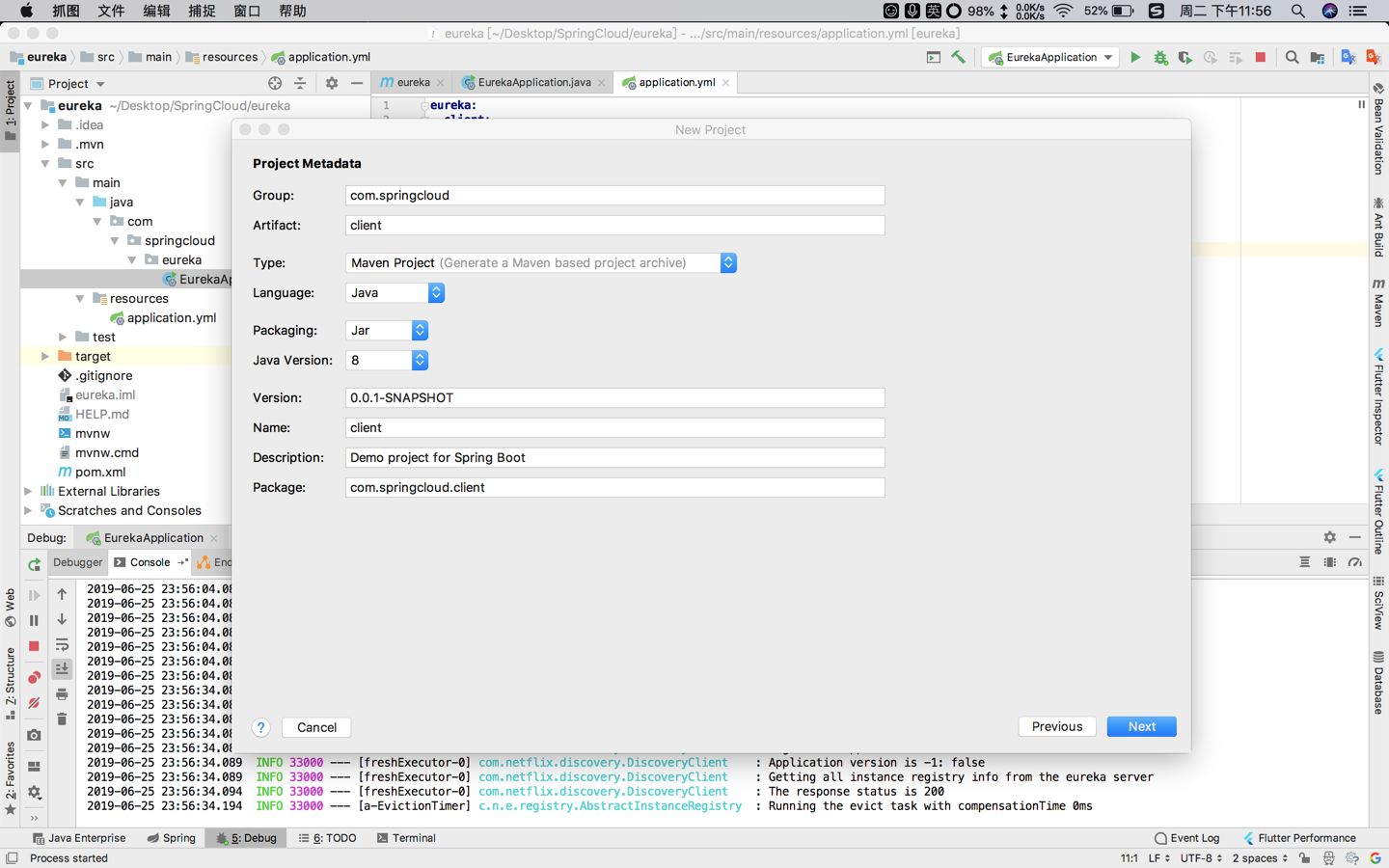
Task: Open Event Log in status bar
Action: pos(1187,838)
